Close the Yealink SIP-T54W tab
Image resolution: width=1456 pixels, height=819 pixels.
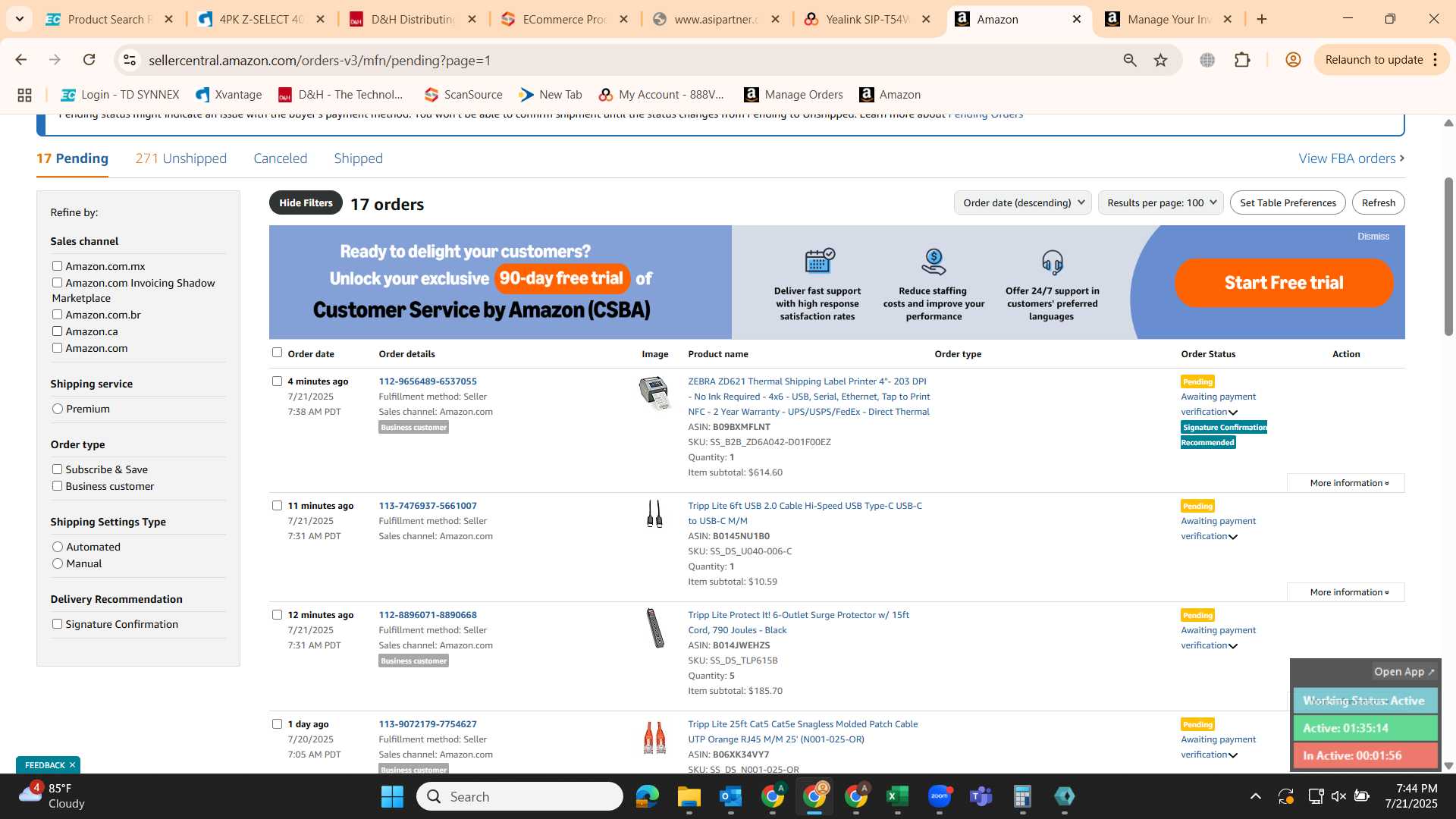926,19
